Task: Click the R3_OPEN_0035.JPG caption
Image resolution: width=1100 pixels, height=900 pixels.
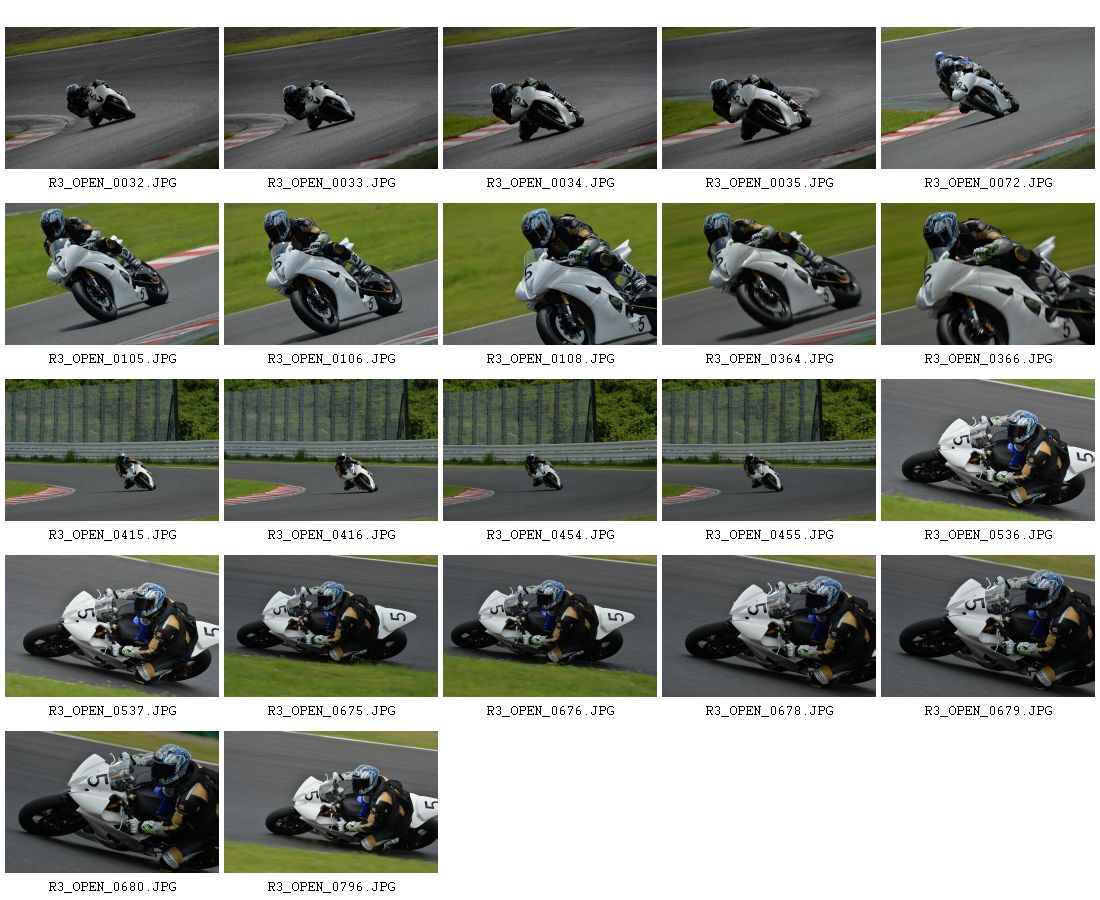Action: 770,183
